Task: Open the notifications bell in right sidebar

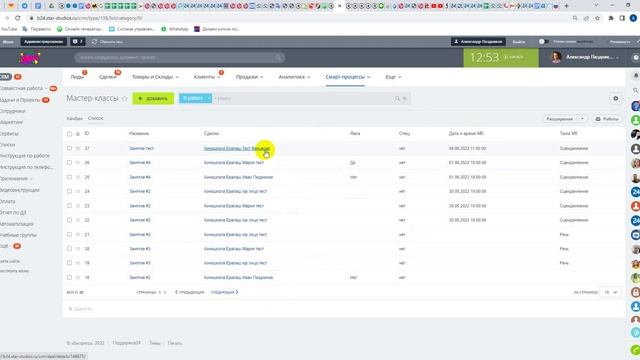Action: (636, 76)
